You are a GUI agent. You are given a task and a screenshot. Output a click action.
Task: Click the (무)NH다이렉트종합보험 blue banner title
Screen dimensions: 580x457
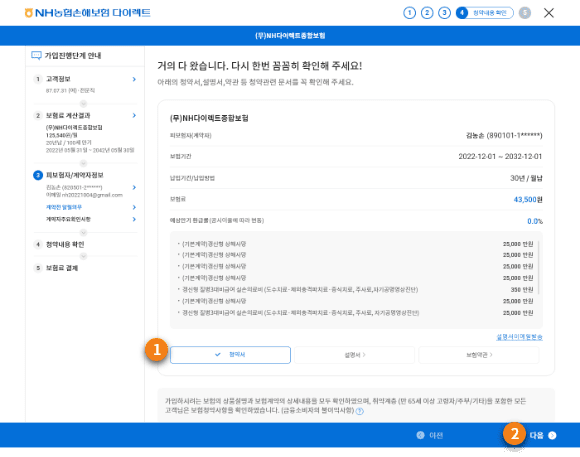click(290, 36)
